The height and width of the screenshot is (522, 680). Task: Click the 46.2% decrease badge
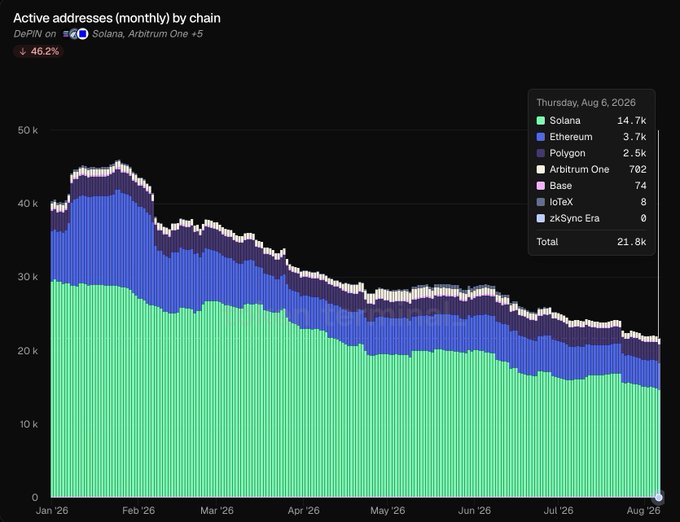point(39,51)
